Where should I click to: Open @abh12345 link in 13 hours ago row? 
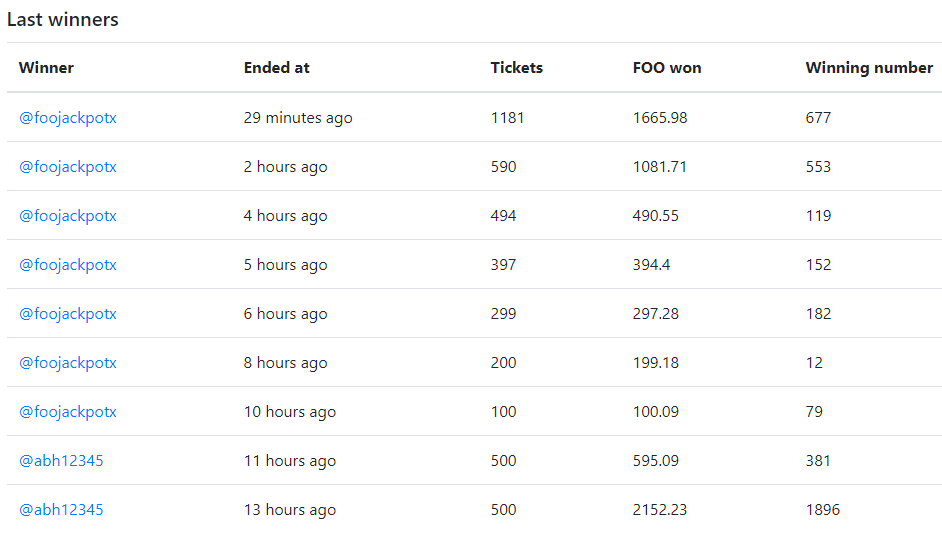pyautogui.click(x=61, y=510)
